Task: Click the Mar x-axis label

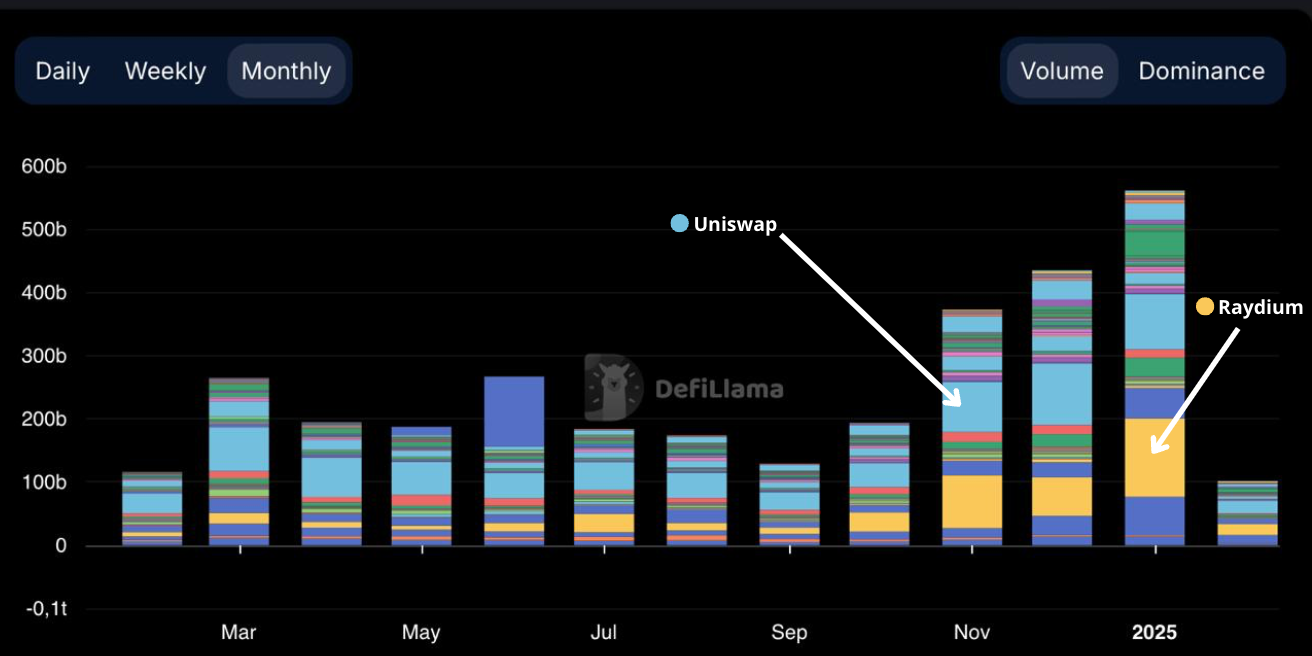Action: click(x=238, y=632)
